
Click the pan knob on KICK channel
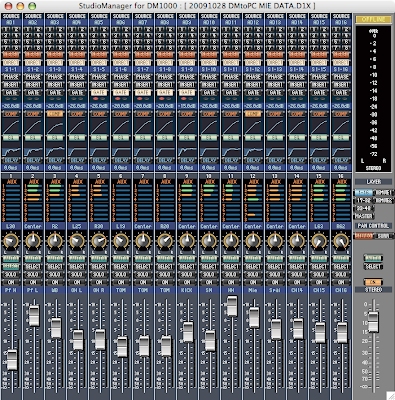(x=187, y=241)
